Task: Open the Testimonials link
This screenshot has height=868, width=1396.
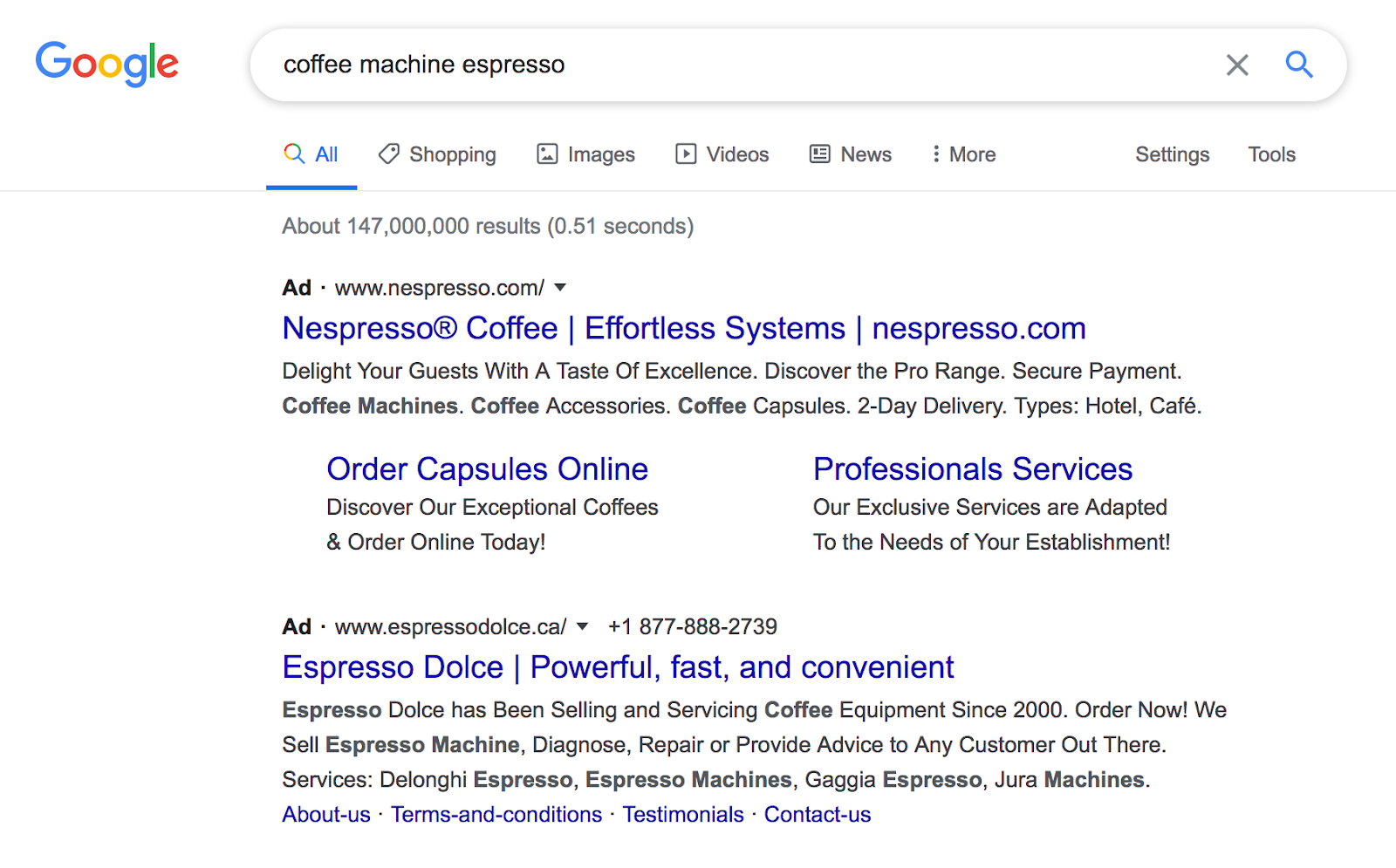Action: click(683, 814)
